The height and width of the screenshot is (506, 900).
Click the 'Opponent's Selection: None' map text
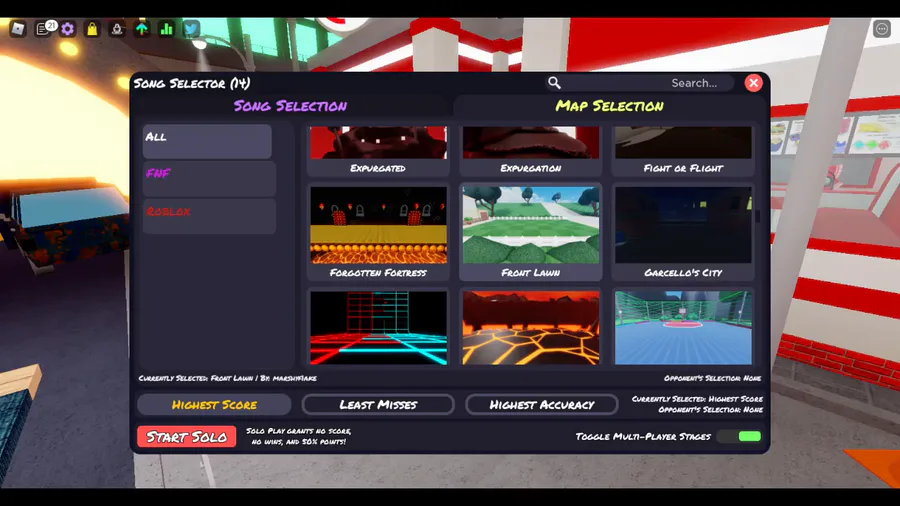712,378
